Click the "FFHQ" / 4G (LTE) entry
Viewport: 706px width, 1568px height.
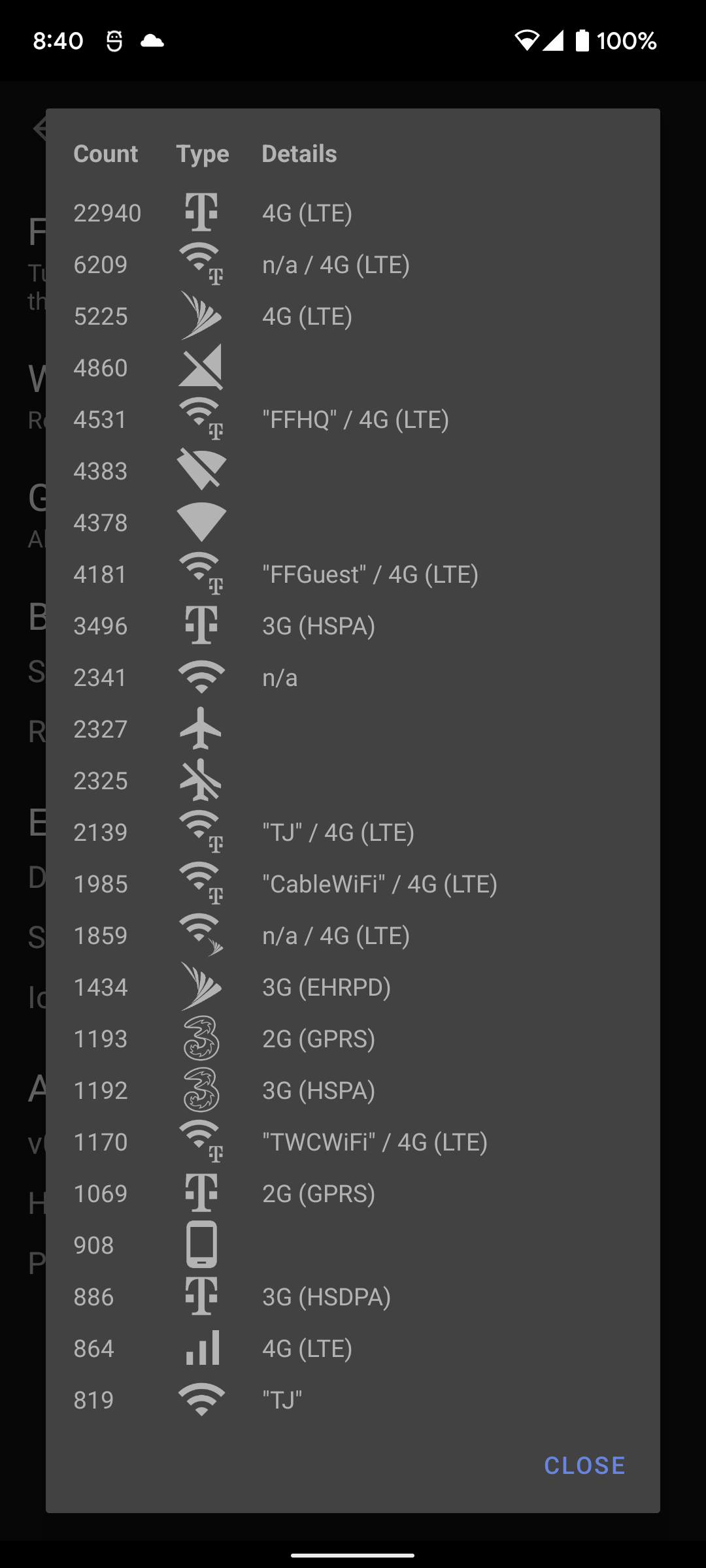356,419
